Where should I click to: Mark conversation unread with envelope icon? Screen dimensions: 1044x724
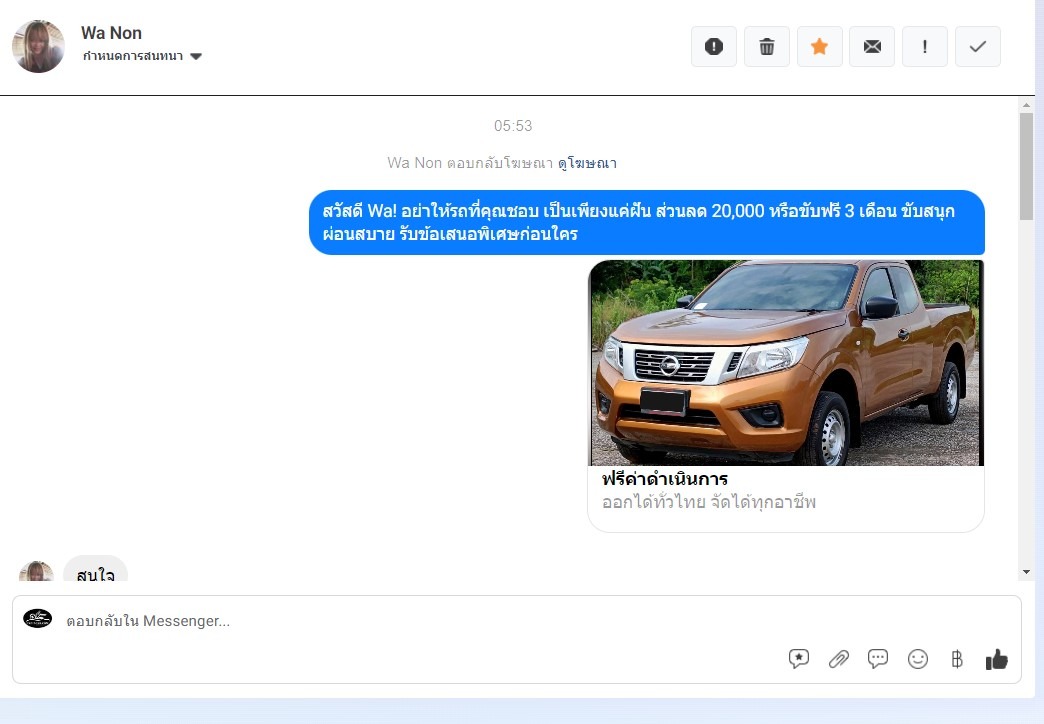[x=872, y=47]
